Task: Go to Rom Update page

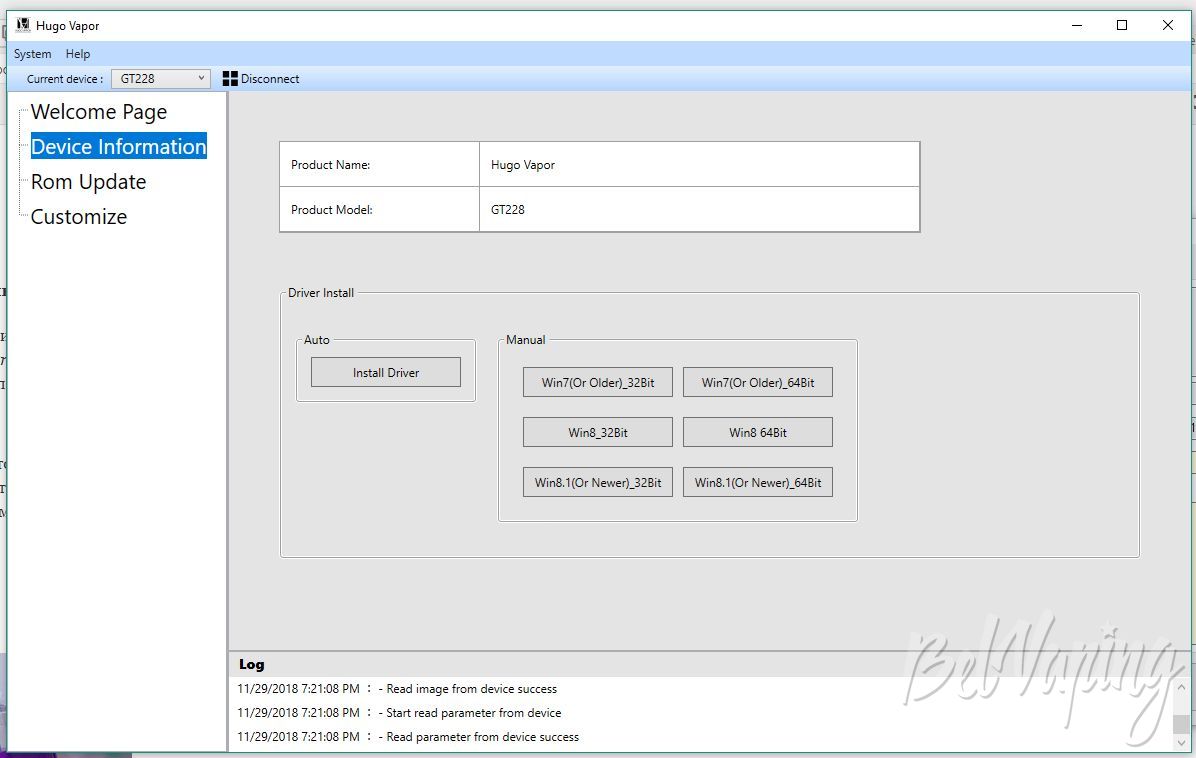Action: [x=88, y=181]
